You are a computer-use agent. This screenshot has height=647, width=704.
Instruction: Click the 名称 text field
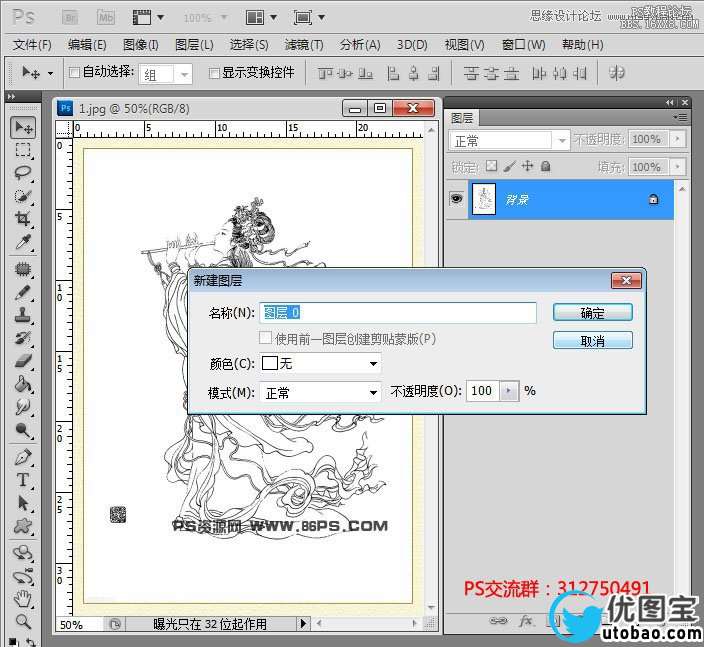398,312
